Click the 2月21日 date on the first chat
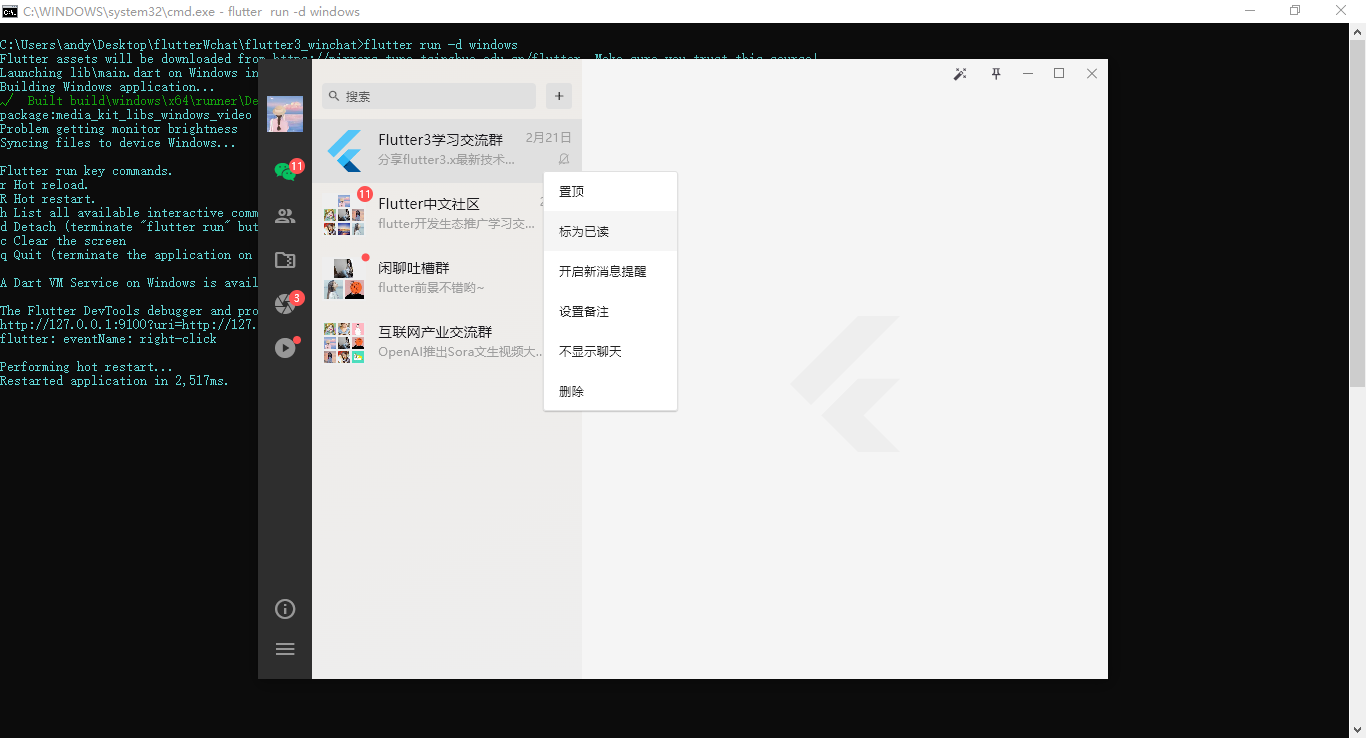1366x738 pixels. (x=549, y=138)
